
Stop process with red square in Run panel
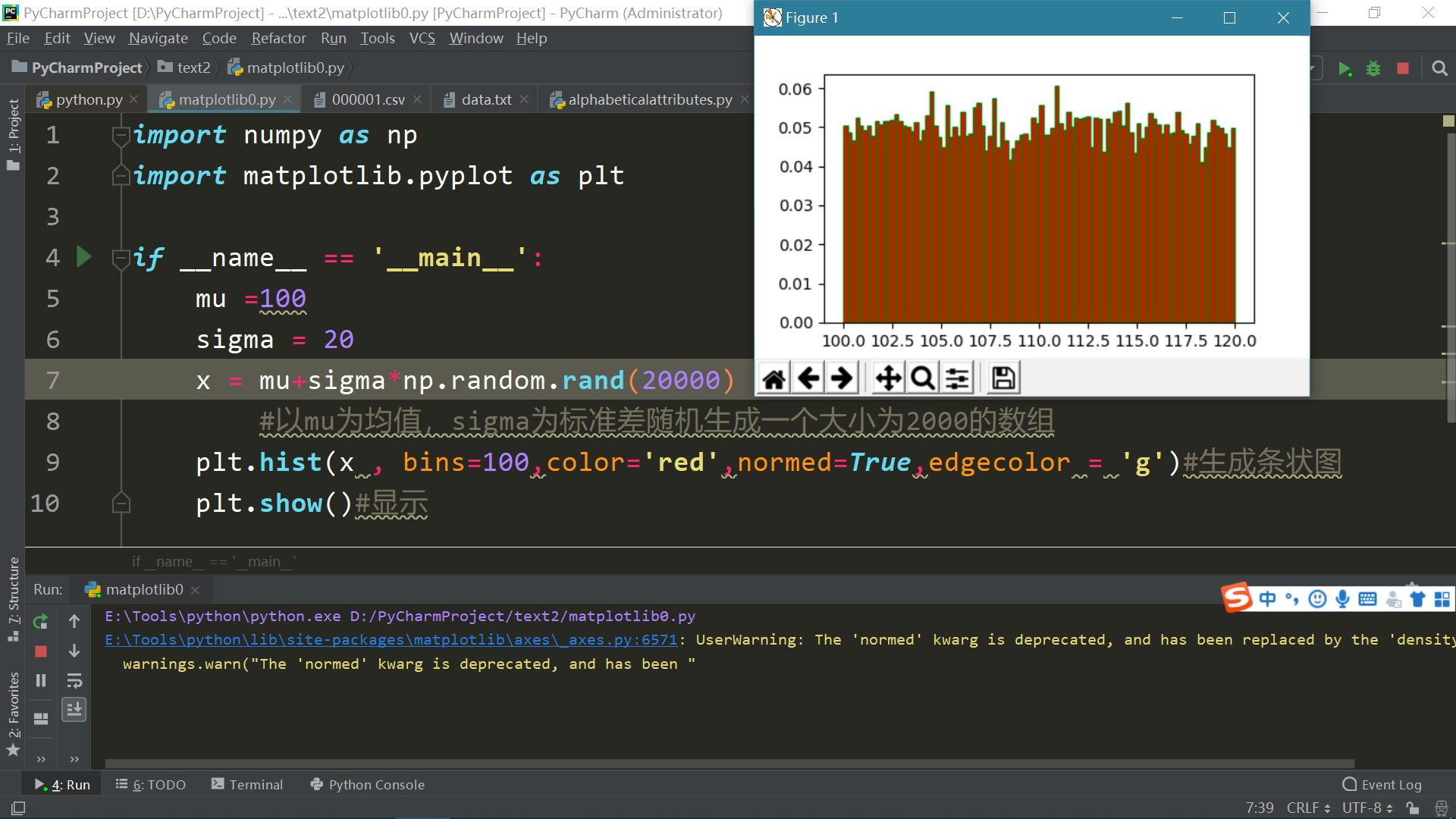(41, 651)
